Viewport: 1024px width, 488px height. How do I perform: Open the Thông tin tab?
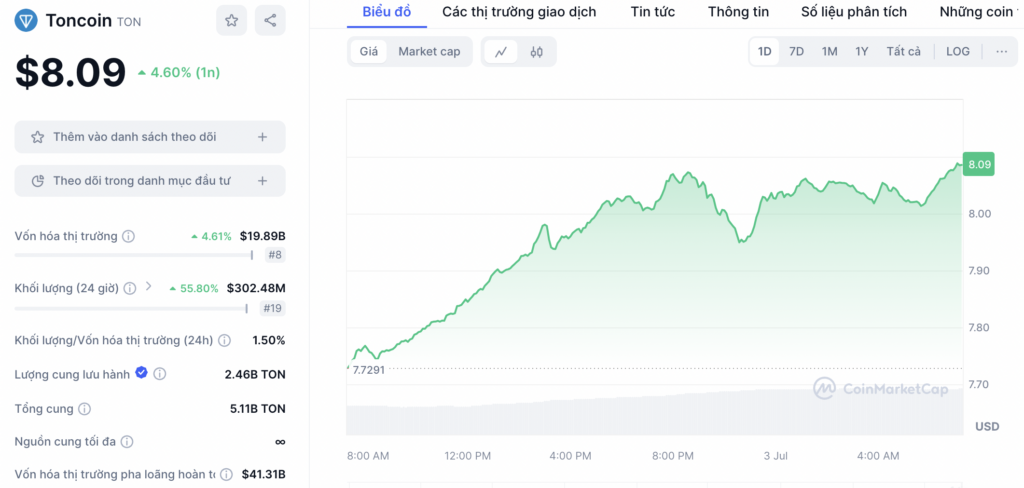[739, 12]
